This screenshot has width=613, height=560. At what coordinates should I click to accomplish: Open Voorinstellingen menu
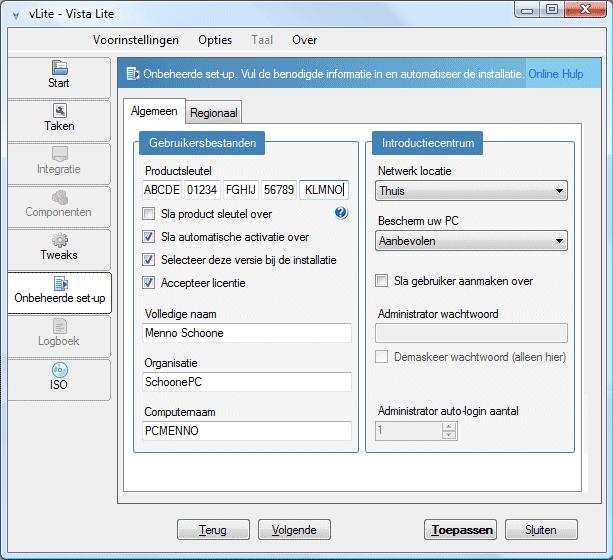pos(136,40)
